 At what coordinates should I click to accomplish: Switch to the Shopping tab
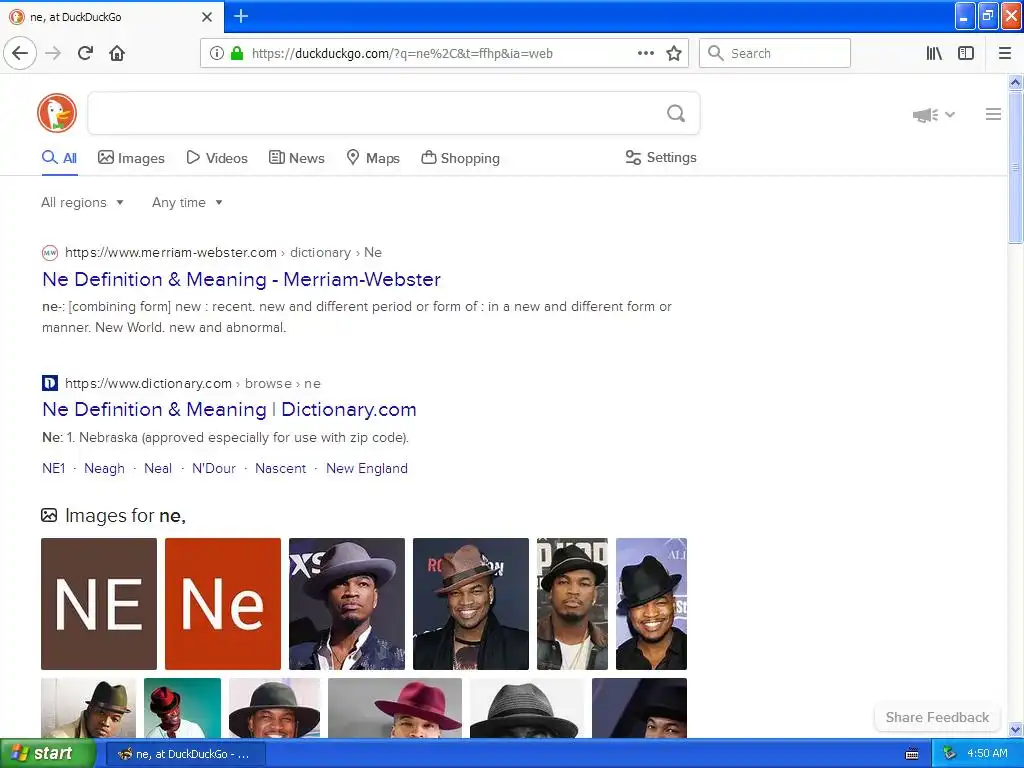coord(460,158)
